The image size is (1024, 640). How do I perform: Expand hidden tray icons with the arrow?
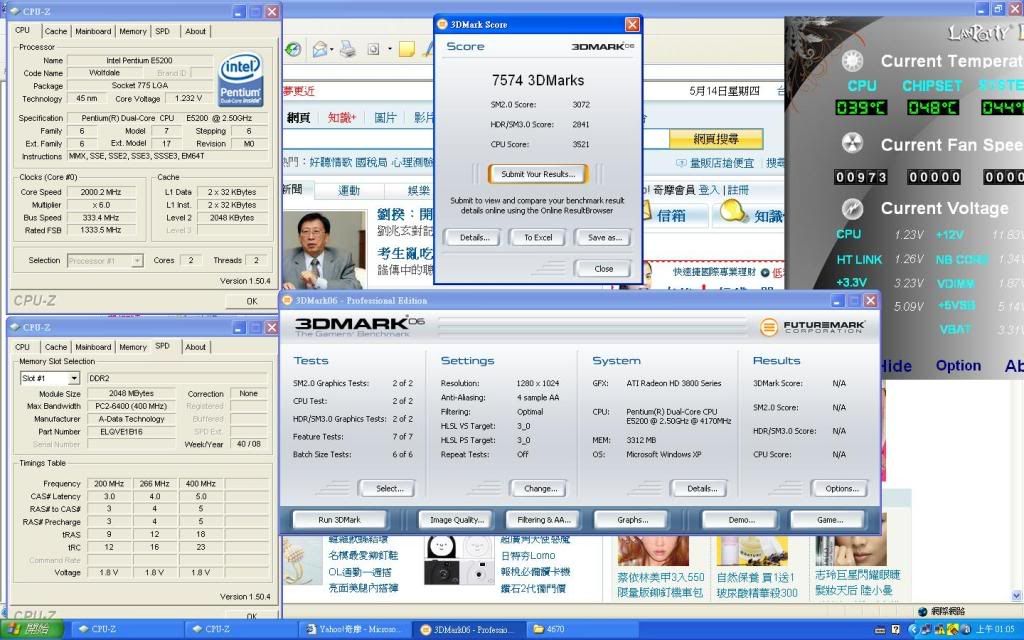[x=913, y=630]
